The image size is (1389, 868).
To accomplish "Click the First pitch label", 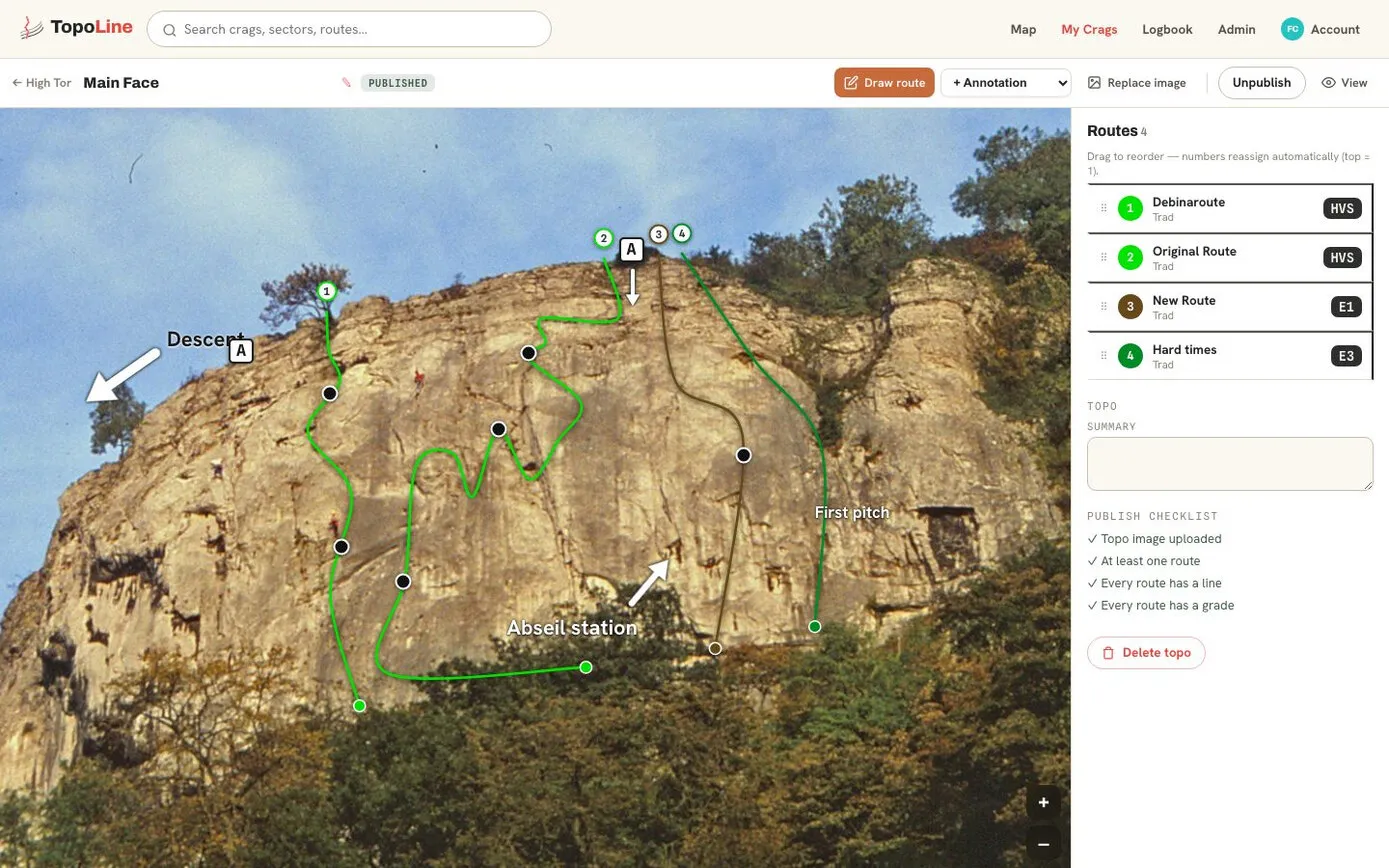I will click(852, 512).
